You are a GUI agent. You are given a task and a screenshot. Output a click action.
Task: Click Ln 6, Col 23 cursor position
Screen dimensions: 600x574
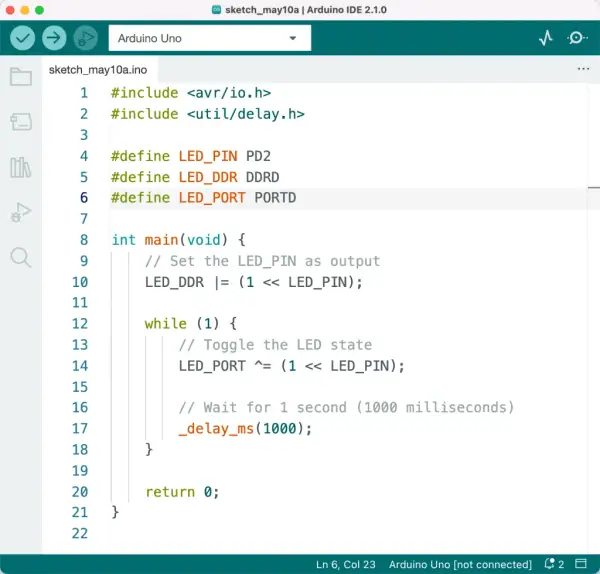[346, 564]
